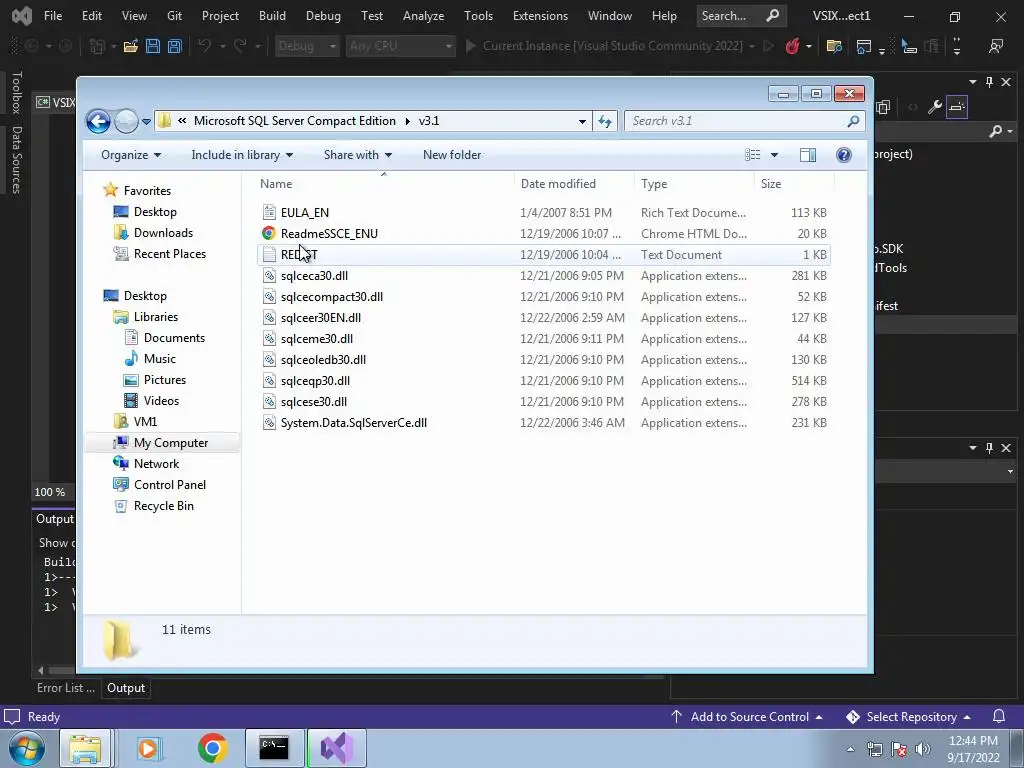
Task: Open the Extensions menu
Action: (x=540, y=16)
